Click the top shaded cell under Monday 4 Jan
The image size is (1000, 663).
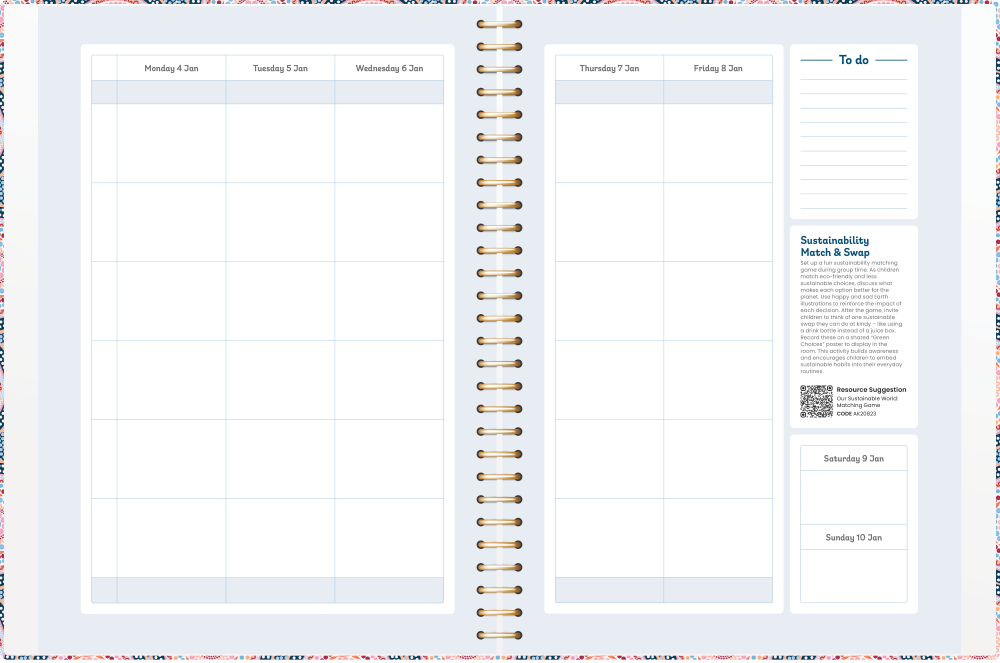pyautogui.click(x=171, y=92)
